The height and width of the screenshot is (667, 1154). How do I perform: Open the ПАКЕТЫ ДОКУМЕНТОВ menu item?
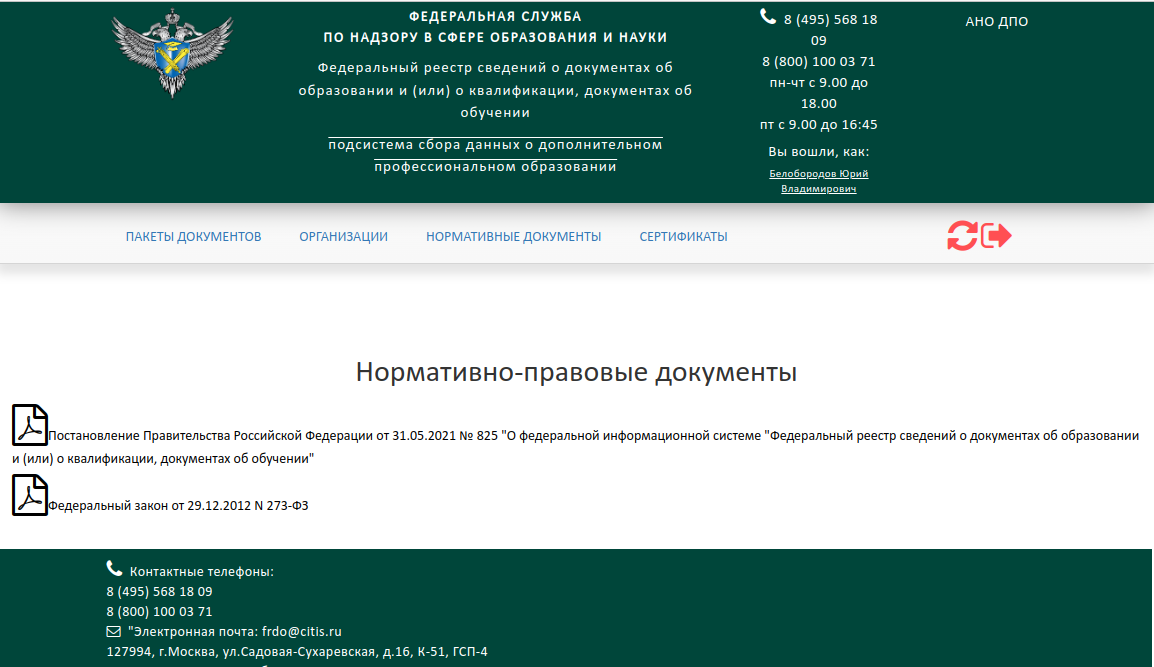coord(193,237)
